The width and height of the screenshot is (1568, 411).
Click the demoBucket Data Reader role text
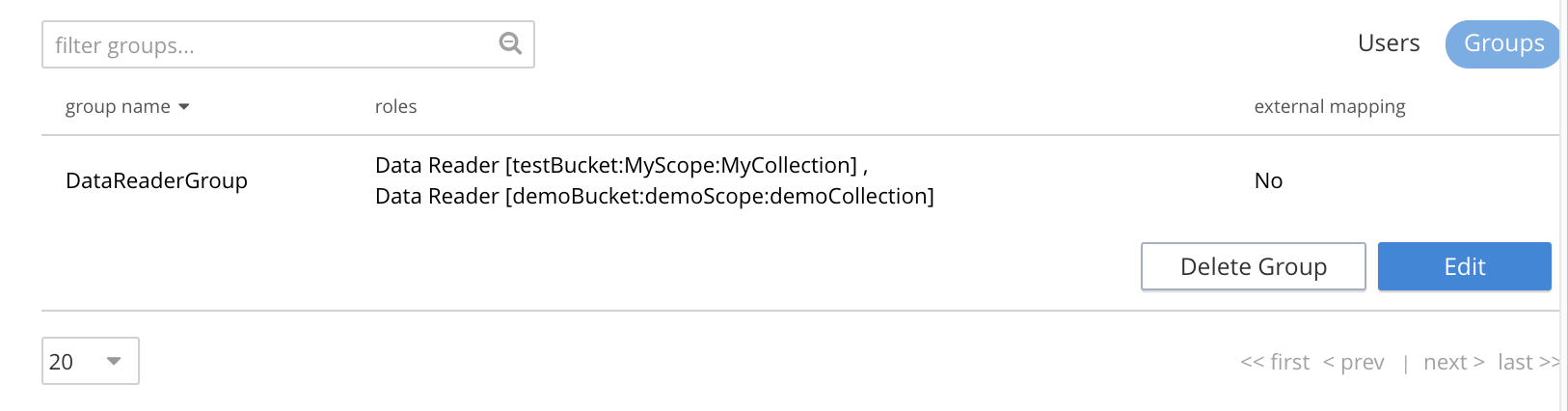654,196
